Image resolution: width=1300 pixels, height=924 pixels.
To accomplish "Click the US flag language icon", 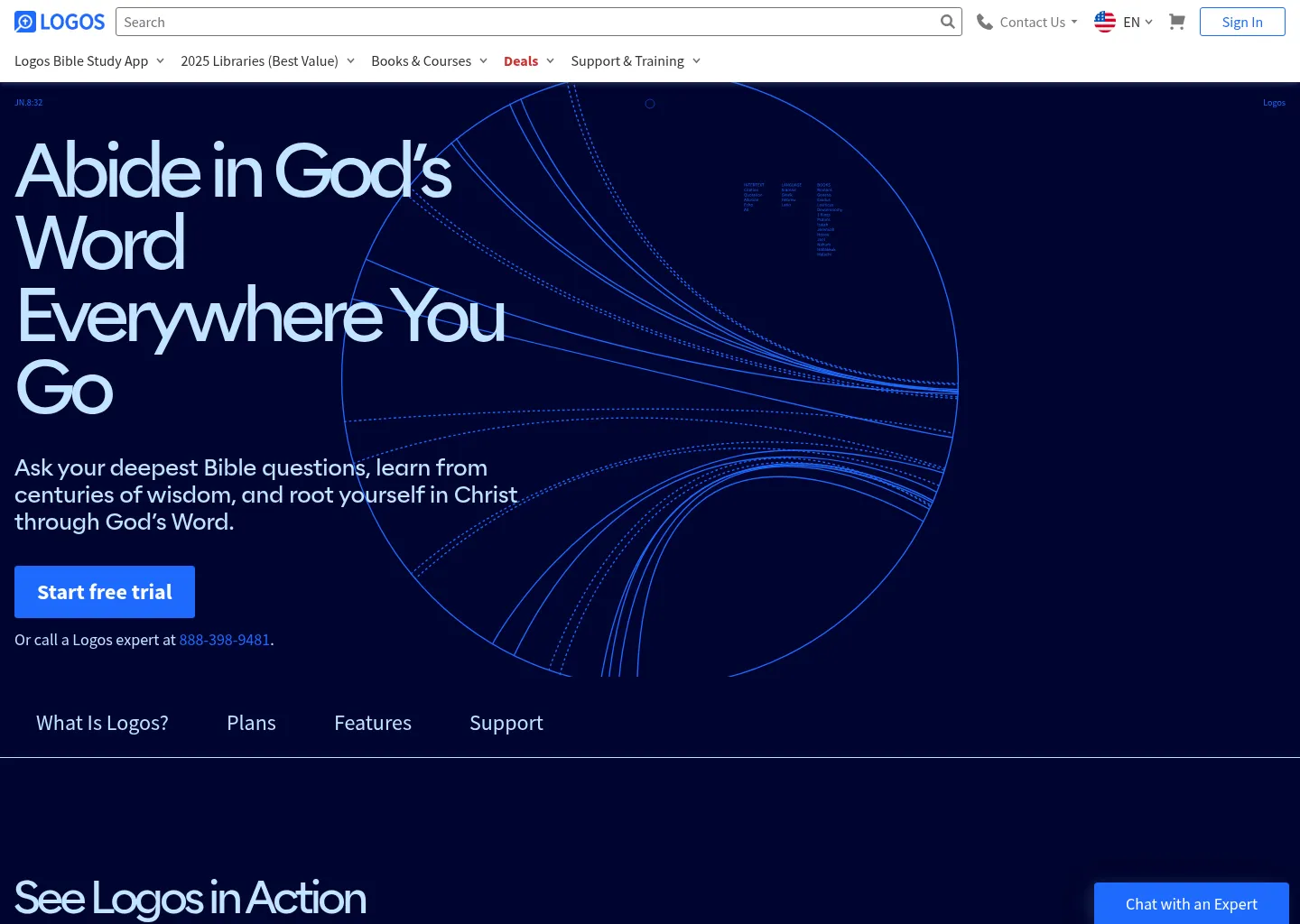I will click(1105, 22).
